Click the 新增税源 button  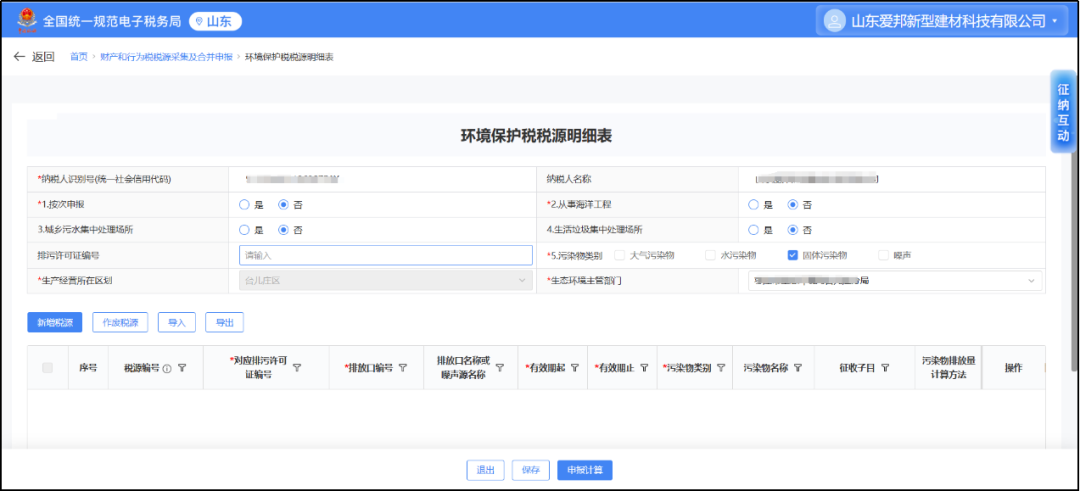[54, 322]
